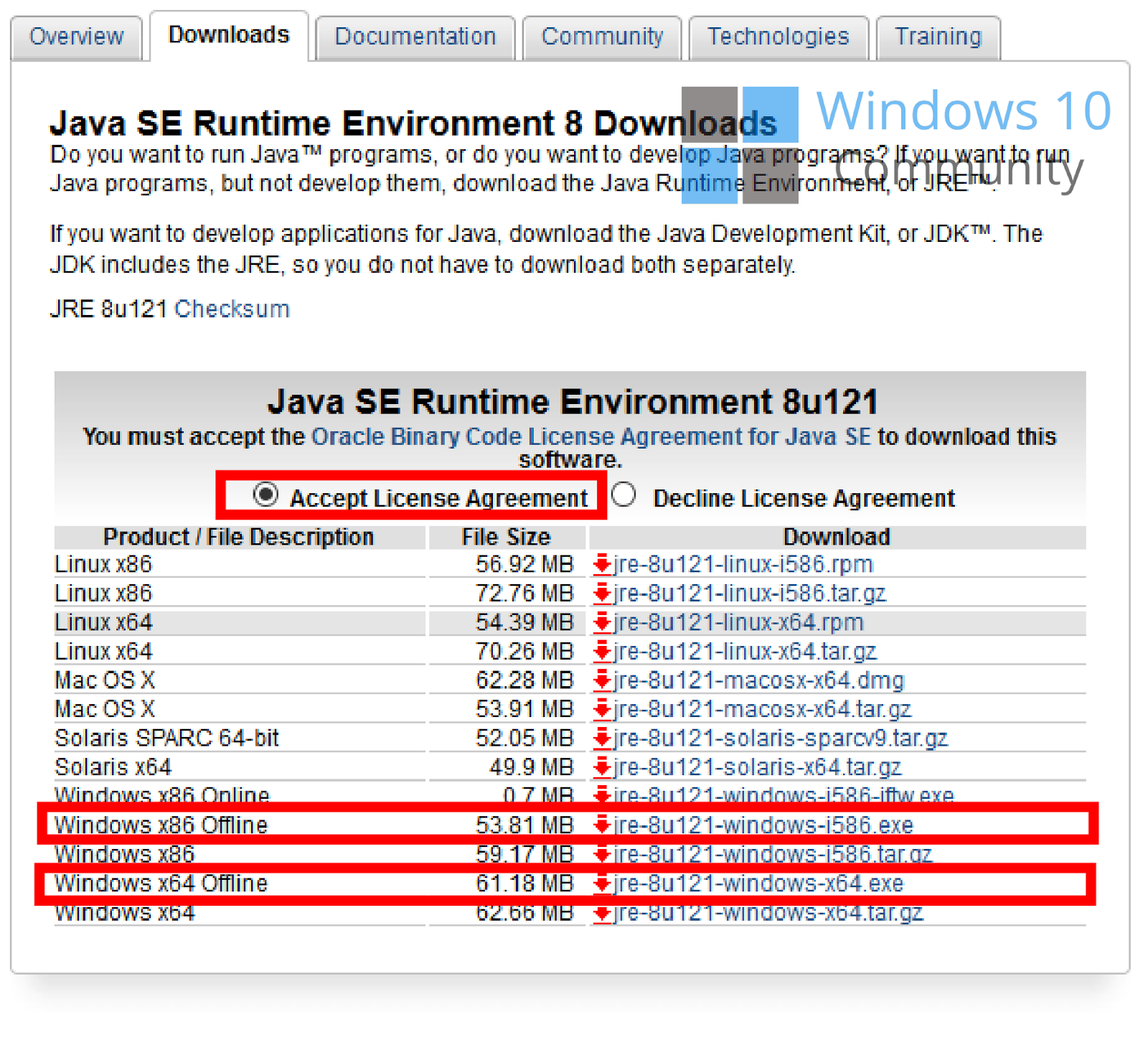Click download arrow icon for jre-8u121-linux-i586.tar.gz
The image size is (1148, 1050).
click(602, 594)
